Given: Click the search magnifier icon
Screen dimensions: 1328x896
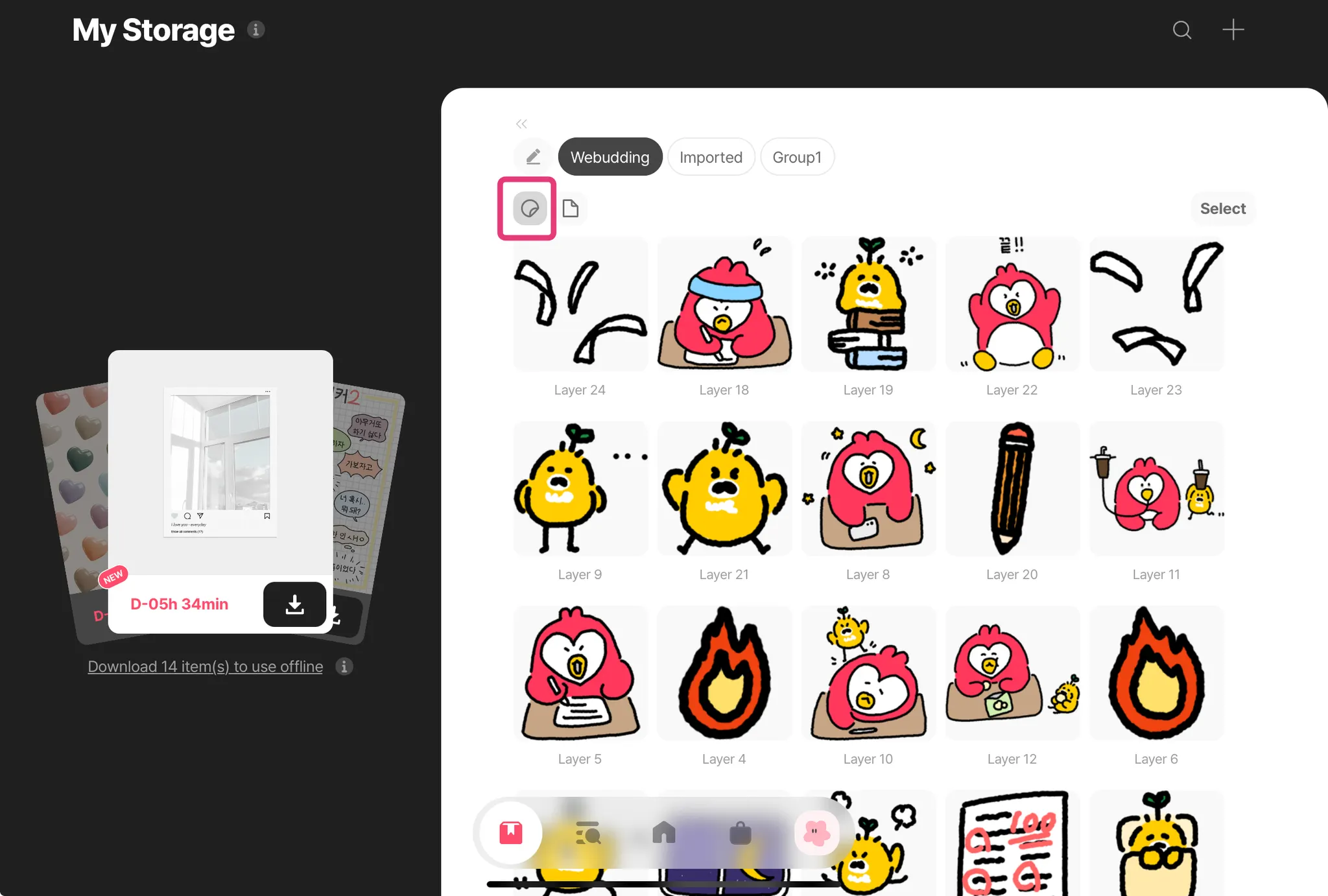Looking at the screenshot, I should 1181,30.
